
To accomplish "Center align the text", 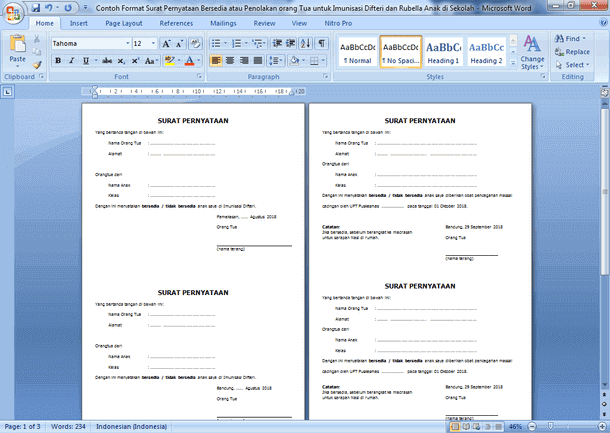I will (230, 61).
